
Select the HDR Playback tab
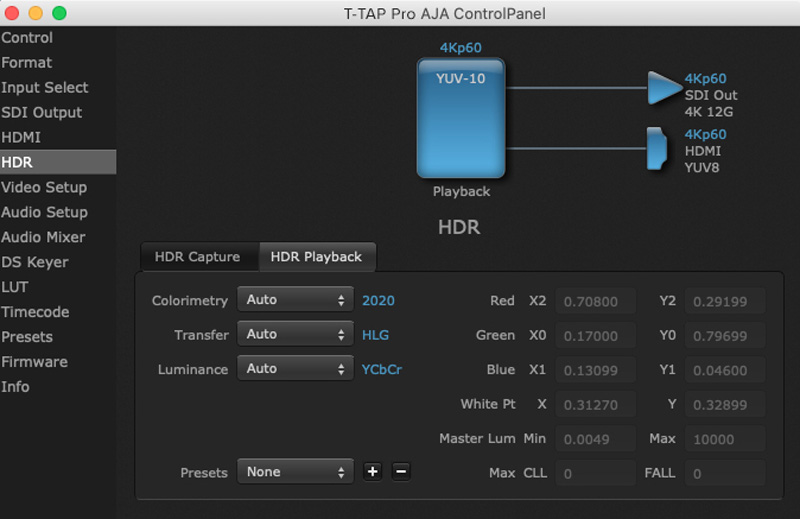(317, 257)
